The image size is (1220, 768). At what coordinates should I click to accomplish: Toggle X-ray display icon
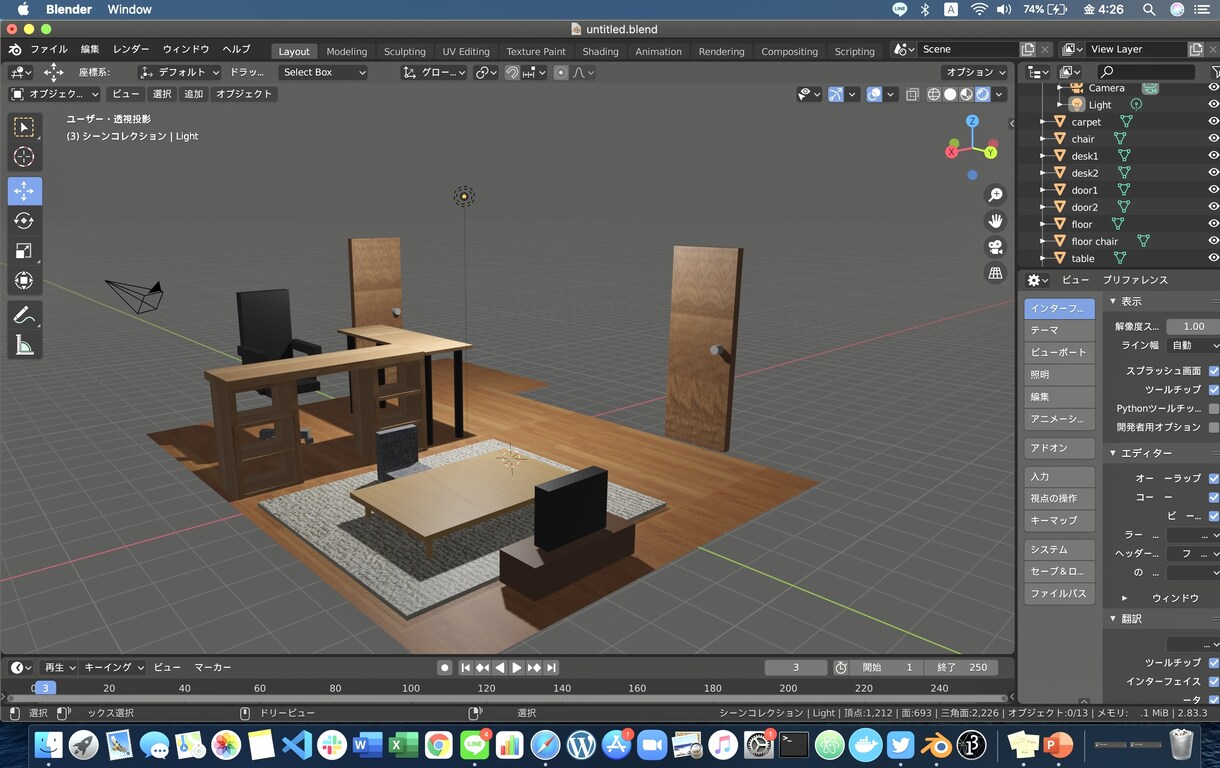tap(912, 94)
